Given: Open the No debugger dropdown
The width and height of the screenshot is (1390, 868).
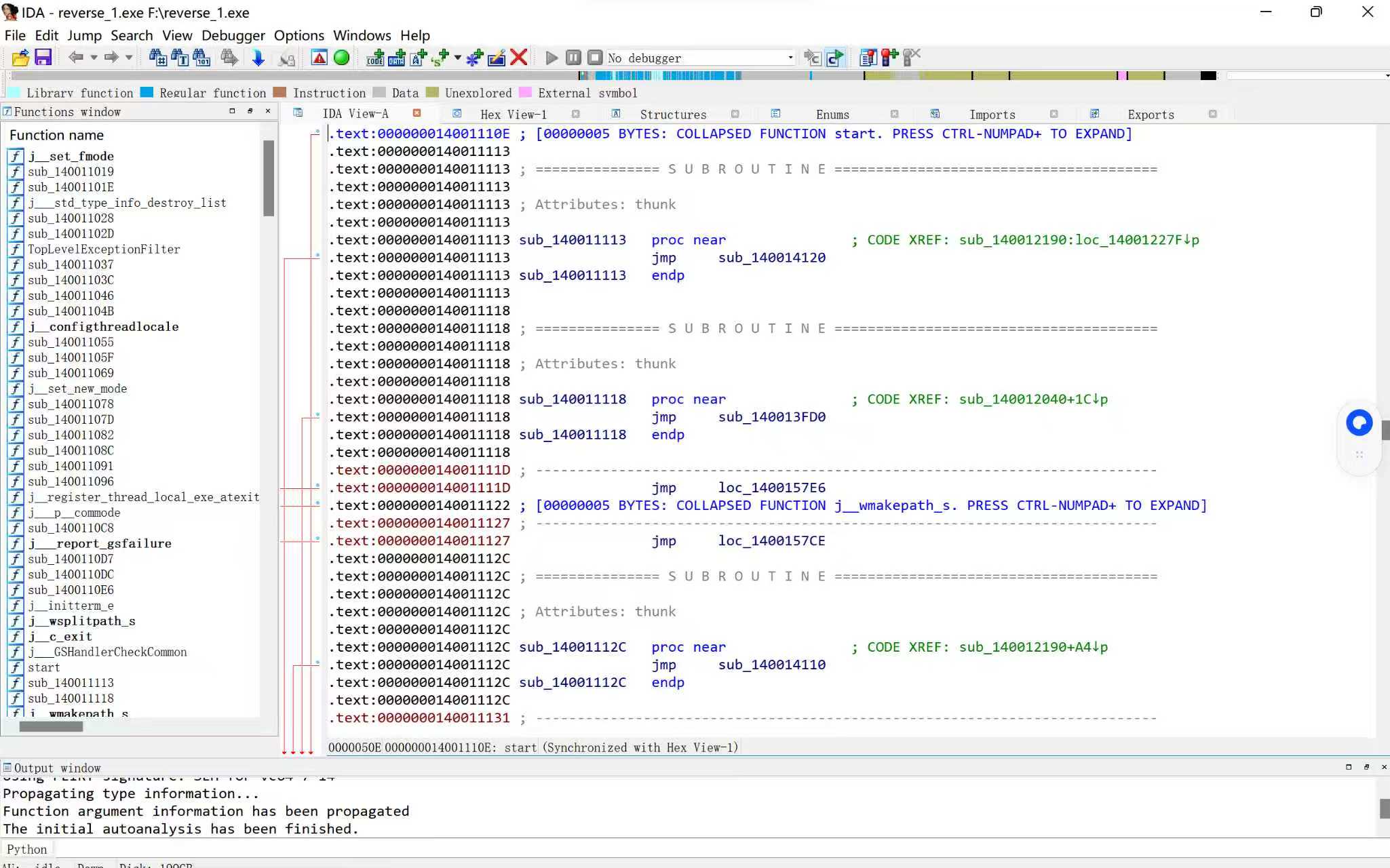Looking at the screenshot, I should [790, 58].
